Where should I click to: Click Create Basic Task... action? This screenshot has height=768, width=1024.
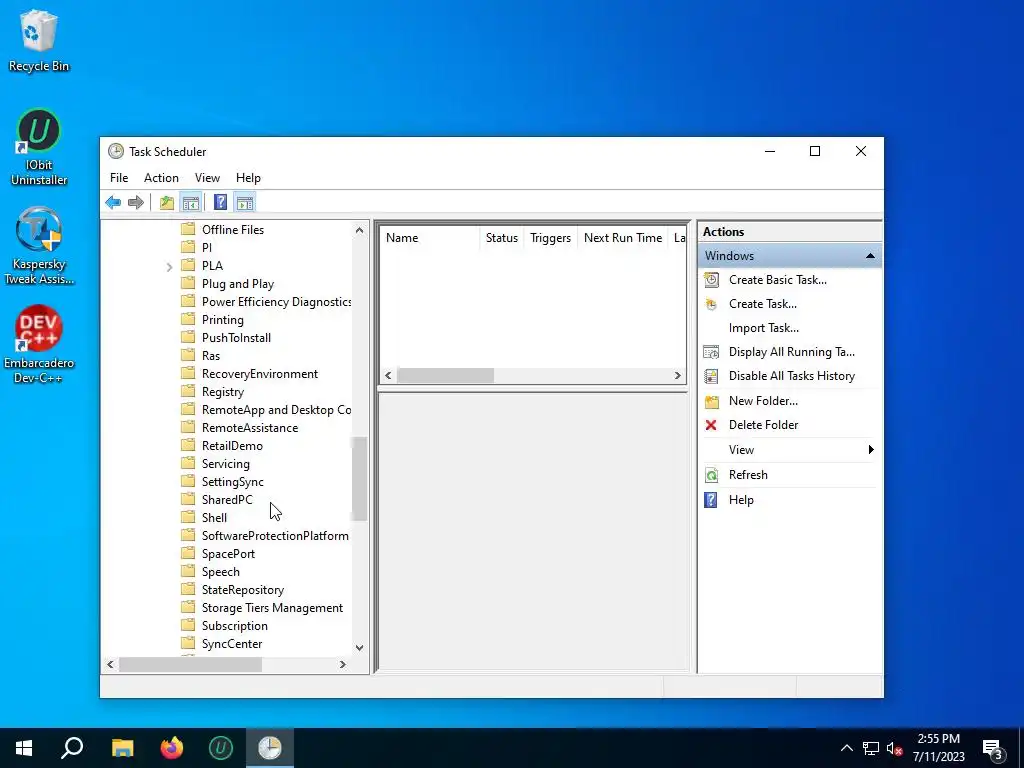pos(777,280)
